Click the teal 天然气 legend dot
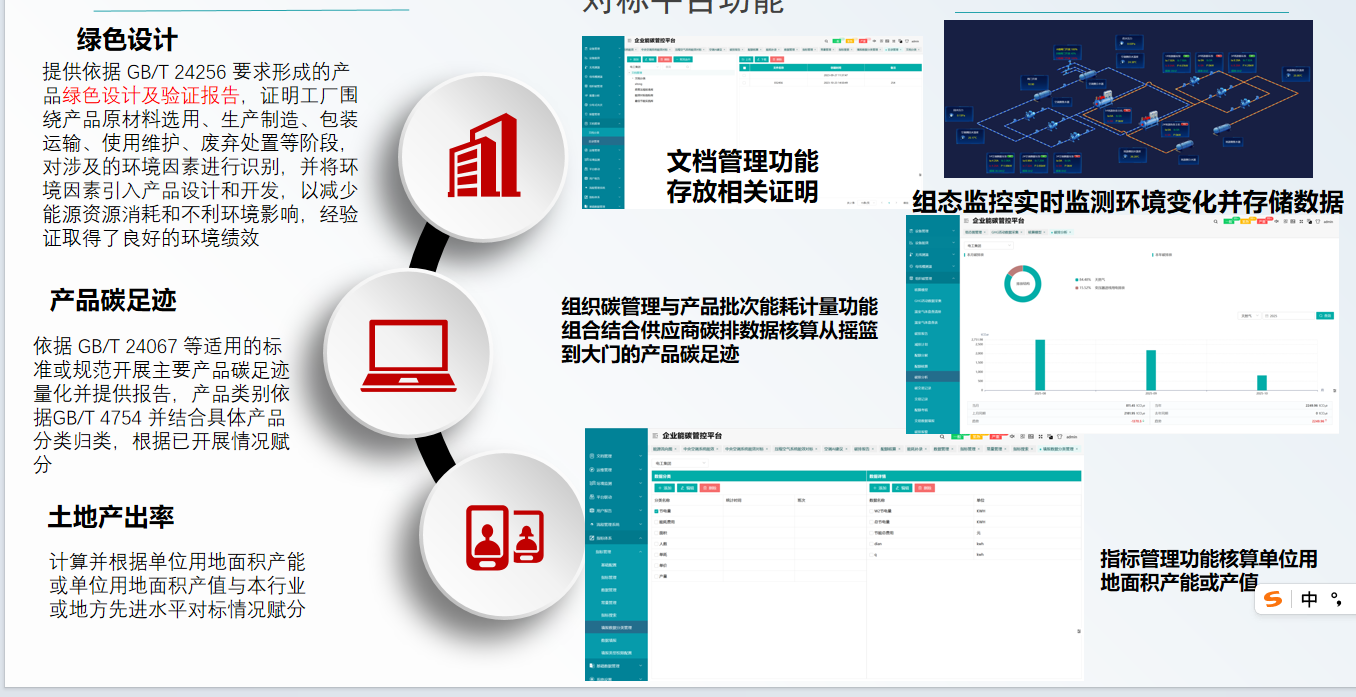The image size is (1356, 697). click(1075, 279)
